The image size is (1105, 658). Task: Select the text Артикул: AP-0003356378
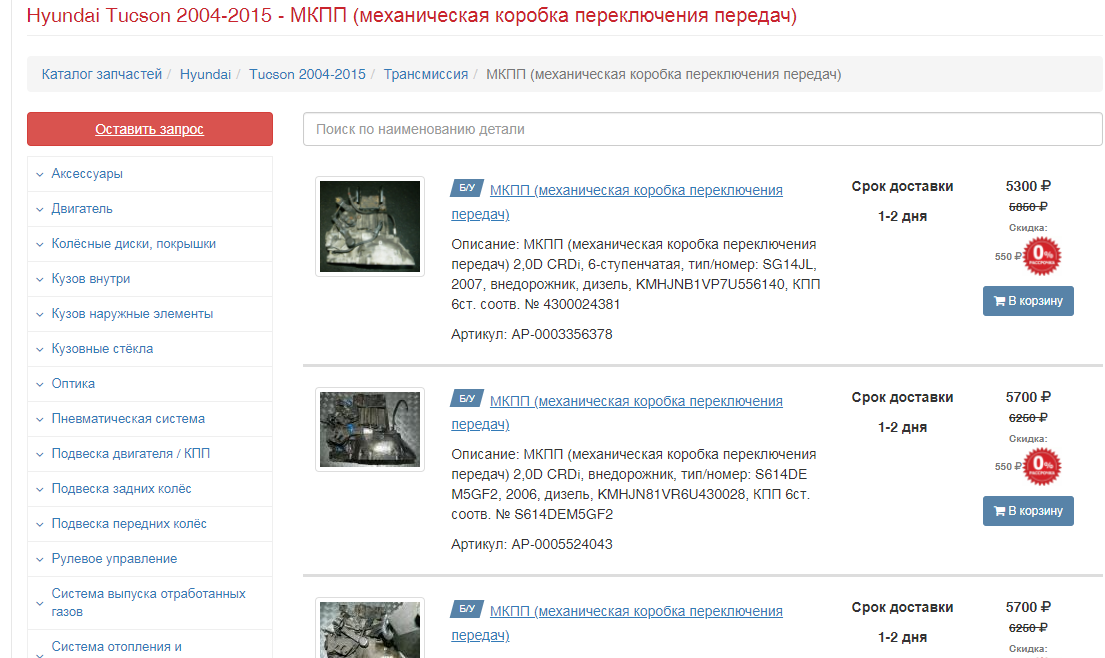[531, 334]
